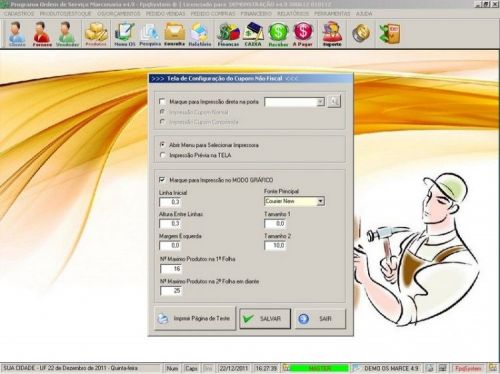Click the SAIR button
Screen dimensions: 500x374
click(320, 319)
